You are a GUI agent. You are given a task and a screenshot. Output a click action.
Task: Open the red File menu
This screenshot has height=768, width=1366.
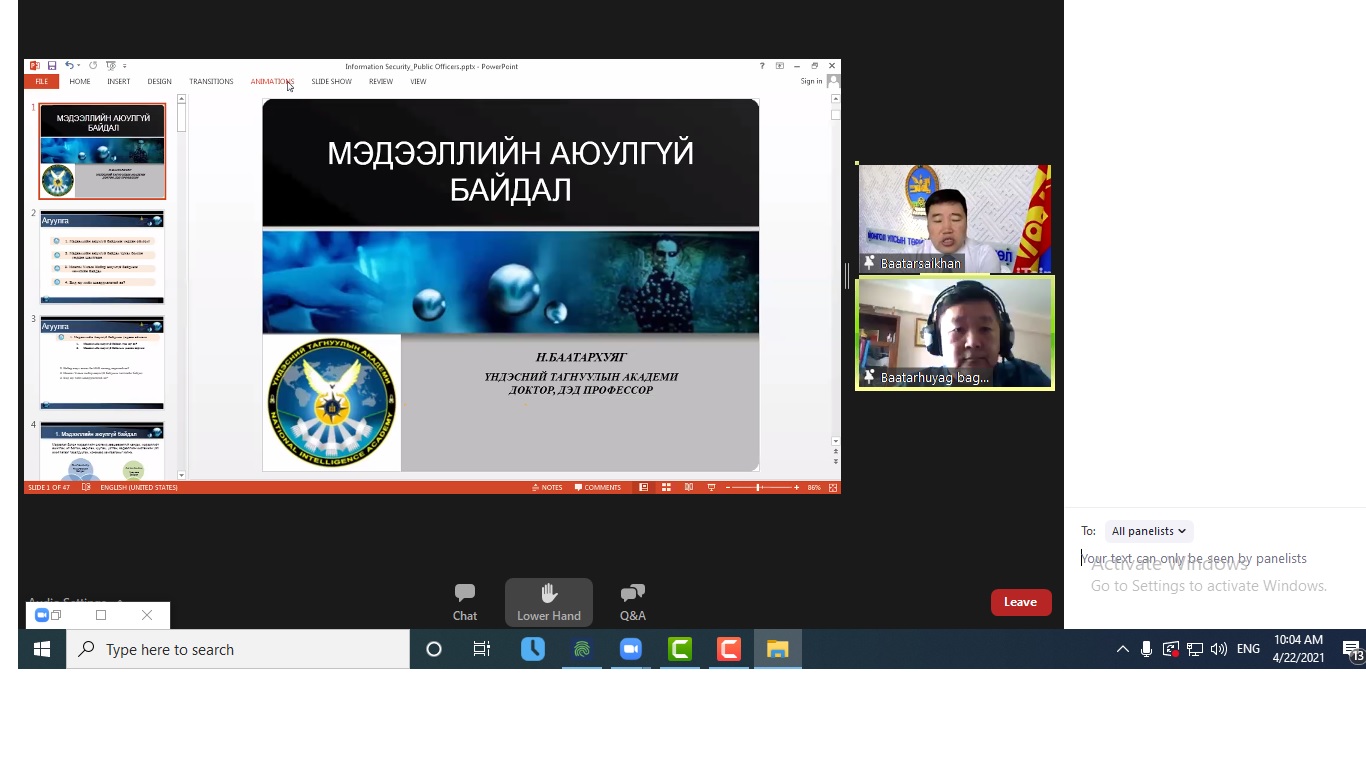coord(41,82)
